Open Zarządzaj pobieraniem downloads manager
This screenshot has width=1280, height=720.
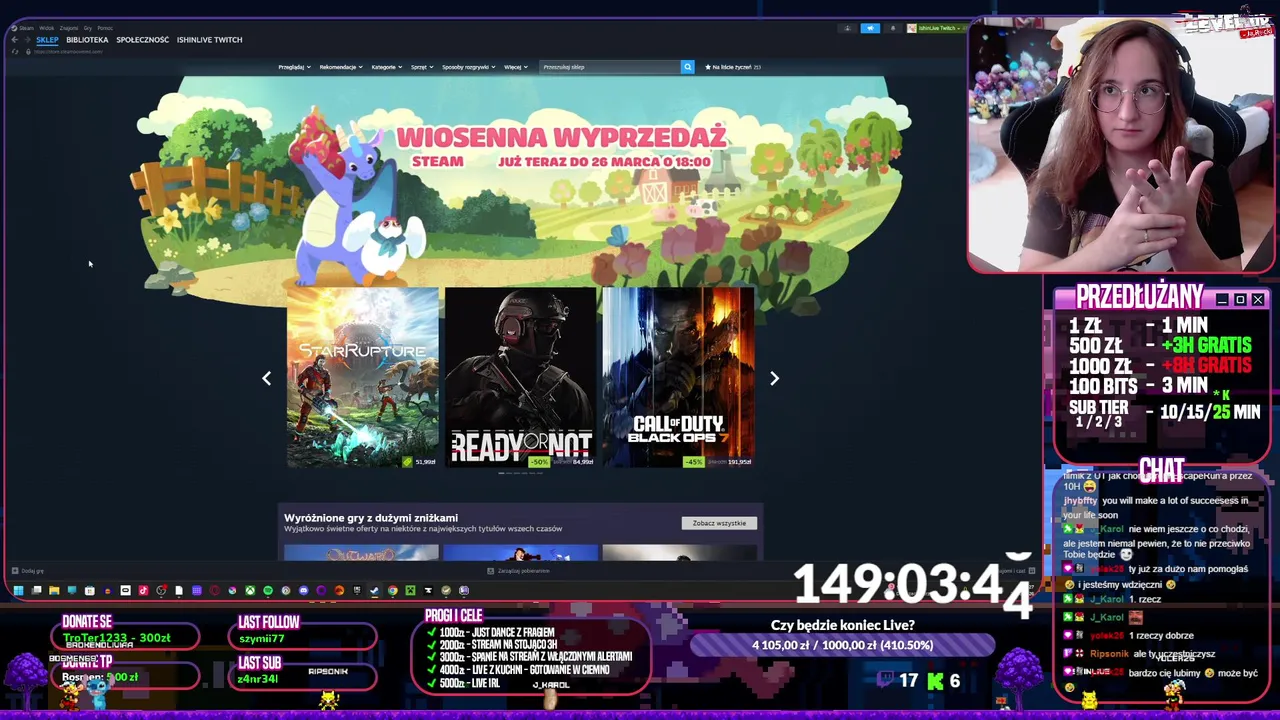tap(518, 571)
